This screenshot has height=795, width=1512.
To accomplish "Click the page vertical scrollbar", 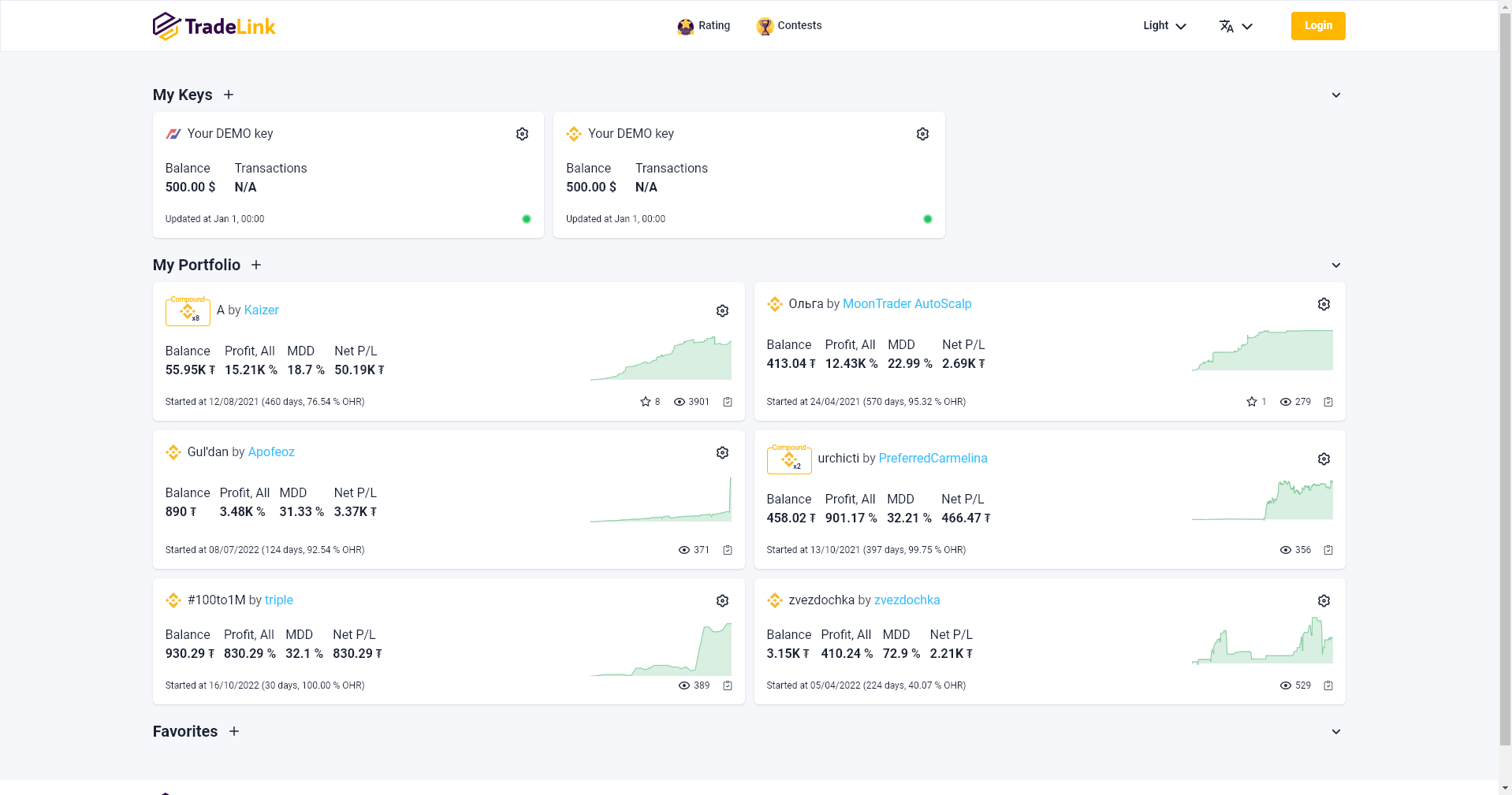I will pos(1505,378).
